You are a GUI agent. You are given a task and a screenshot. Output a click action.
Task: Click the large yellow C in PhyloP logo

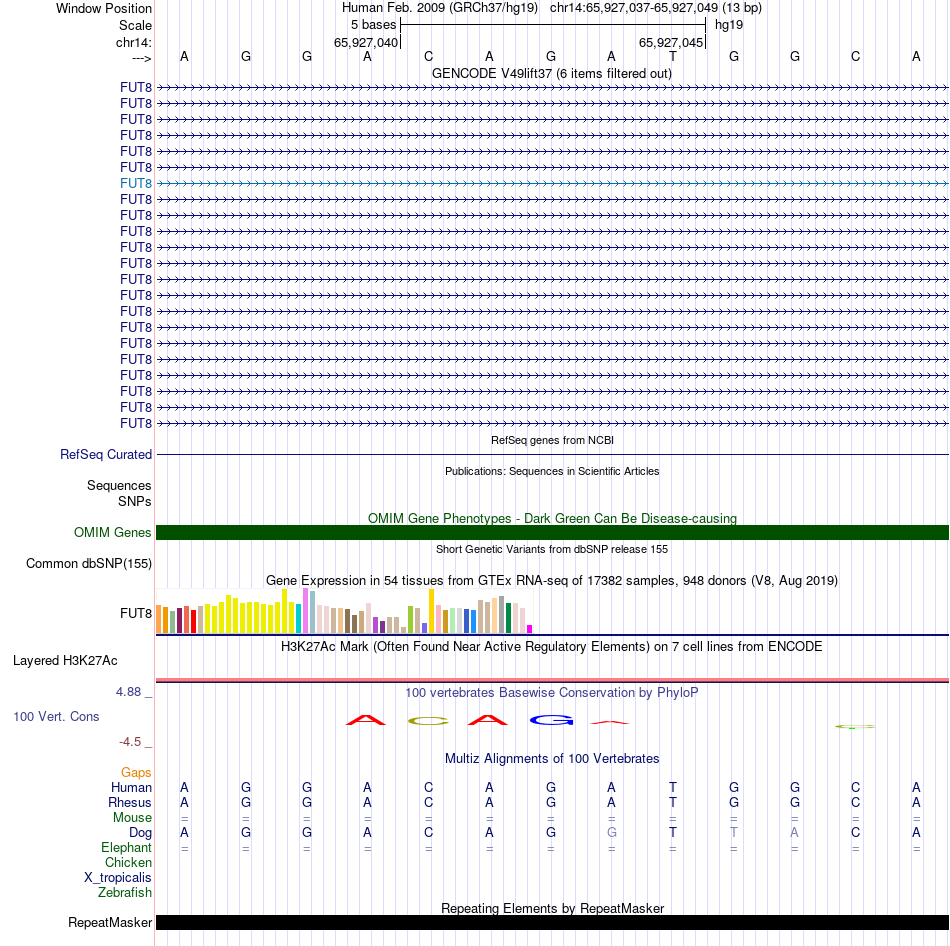click(428, 721)
